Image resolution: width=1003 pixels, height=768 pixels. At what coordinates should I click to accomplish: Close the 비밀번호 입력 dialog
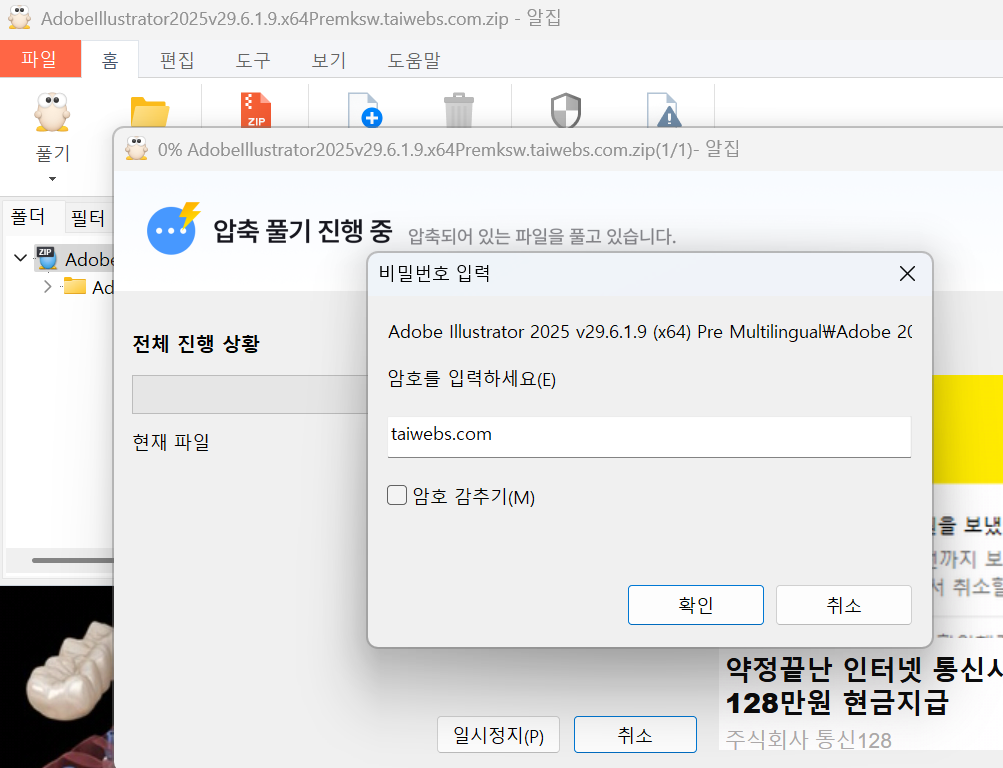tap(907, 274)
